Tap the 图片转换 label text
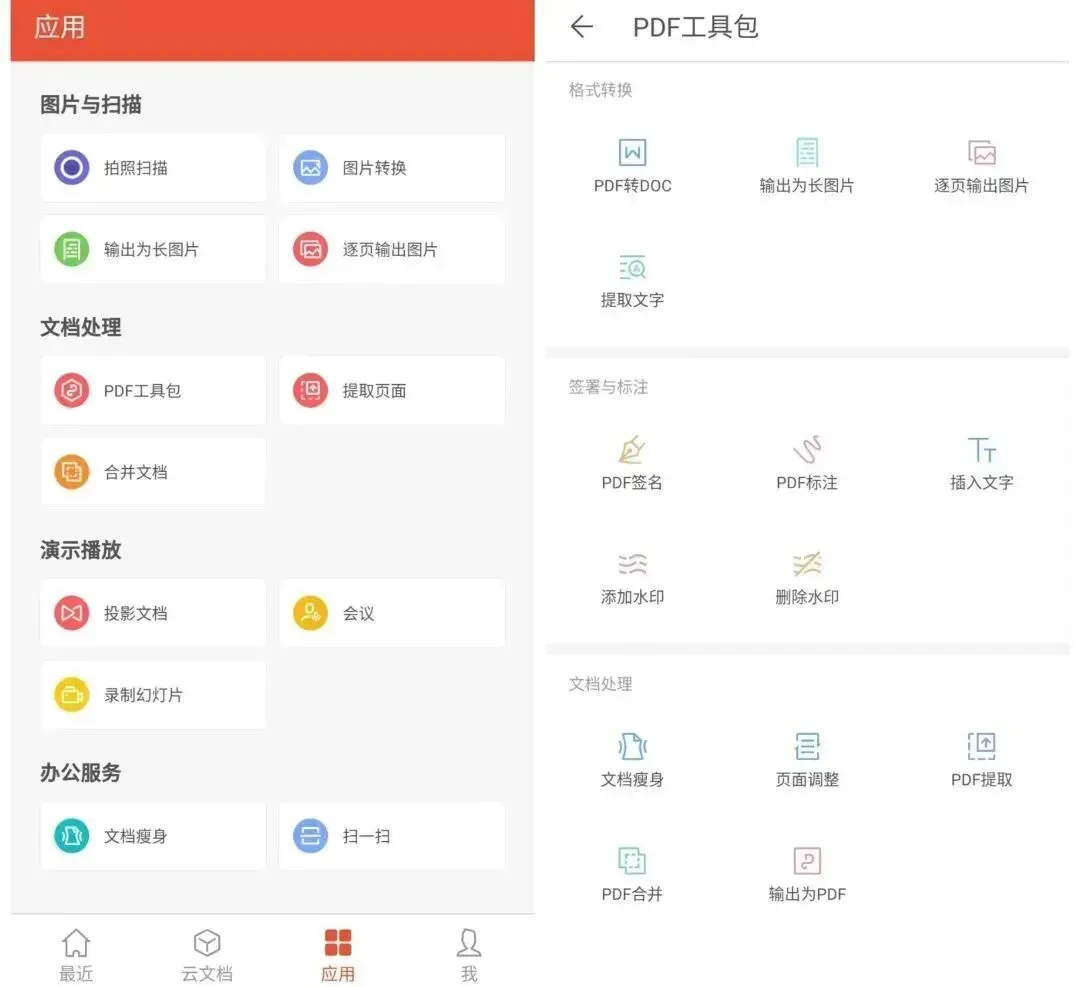The width and height of the screenshot is (1080, 987). pos(375,168)
